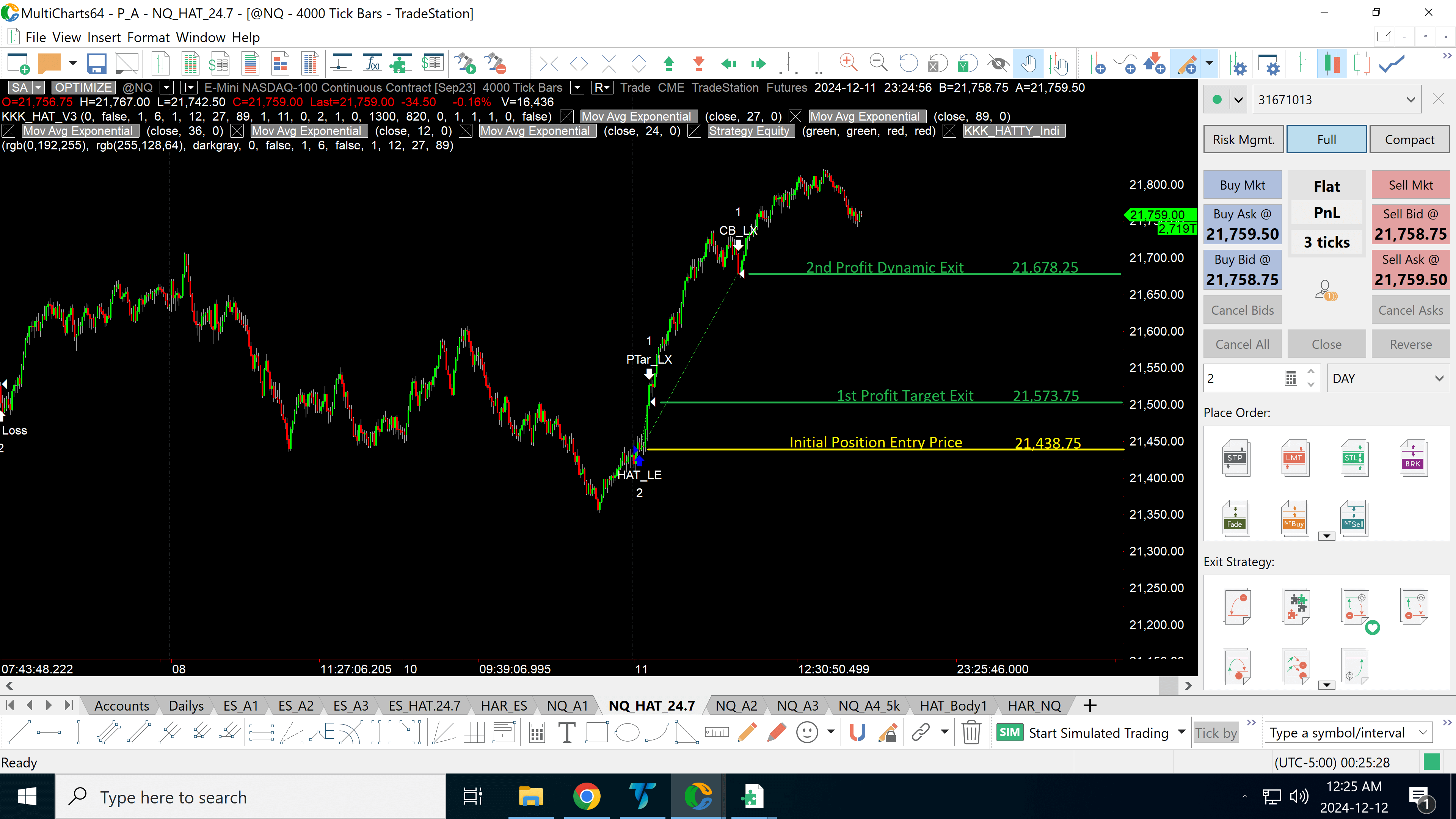Toggle checkbox before Strategy Equity

[x=695, y=131]
